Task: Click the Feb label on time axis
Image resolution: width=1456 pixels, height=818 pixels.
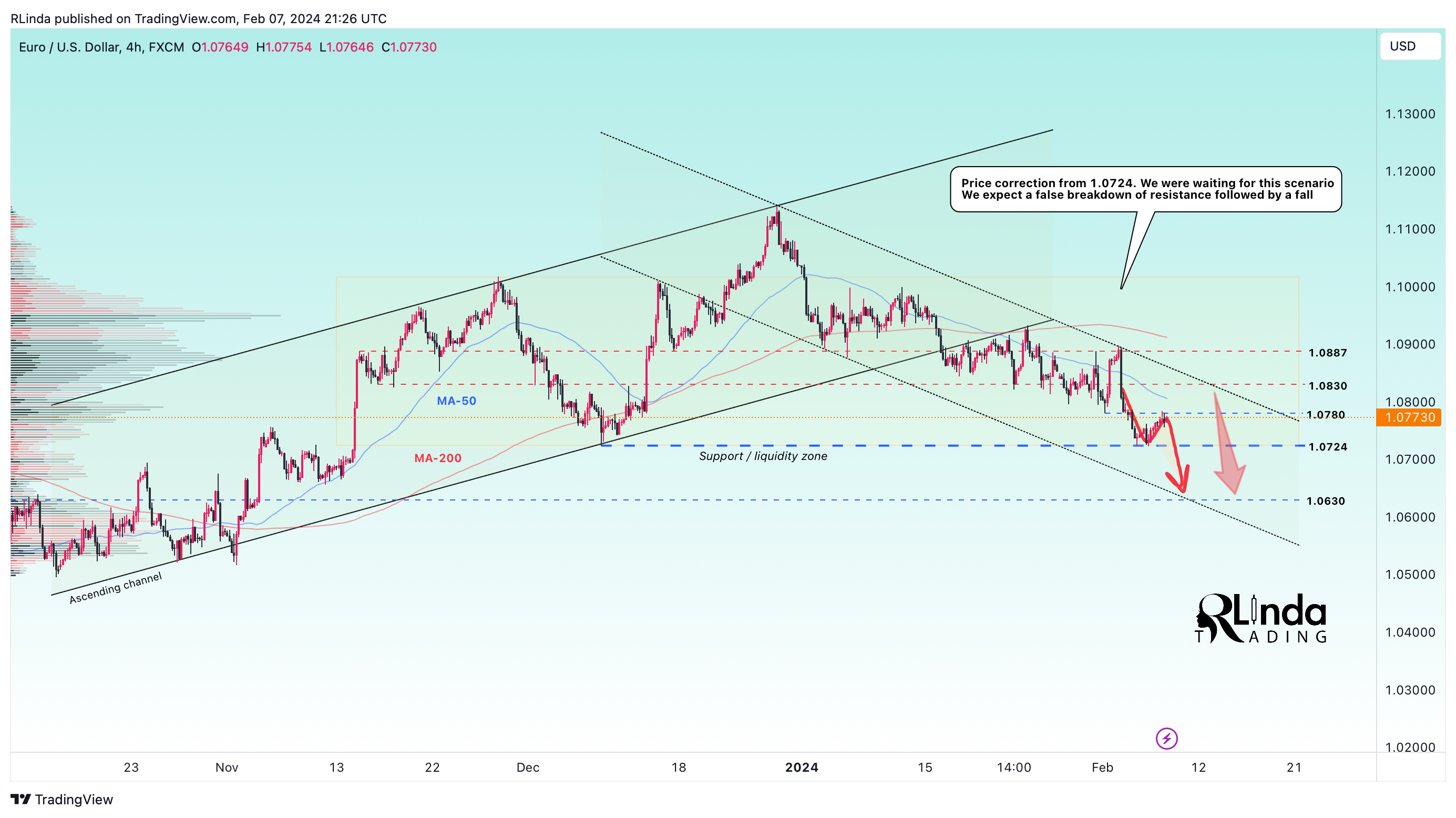Action: (1102, 767)
